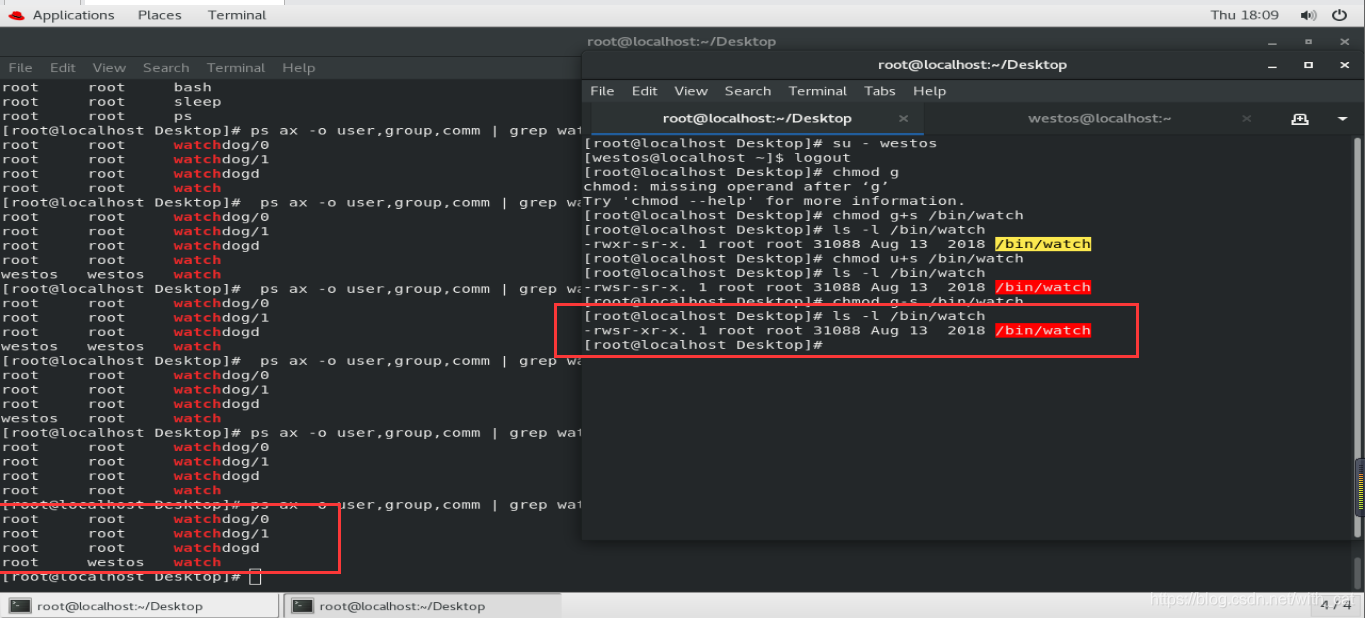1365x618 pixels.
Task: Expand the tab list dropdown arrow
Action: (x=1342, y=118)
